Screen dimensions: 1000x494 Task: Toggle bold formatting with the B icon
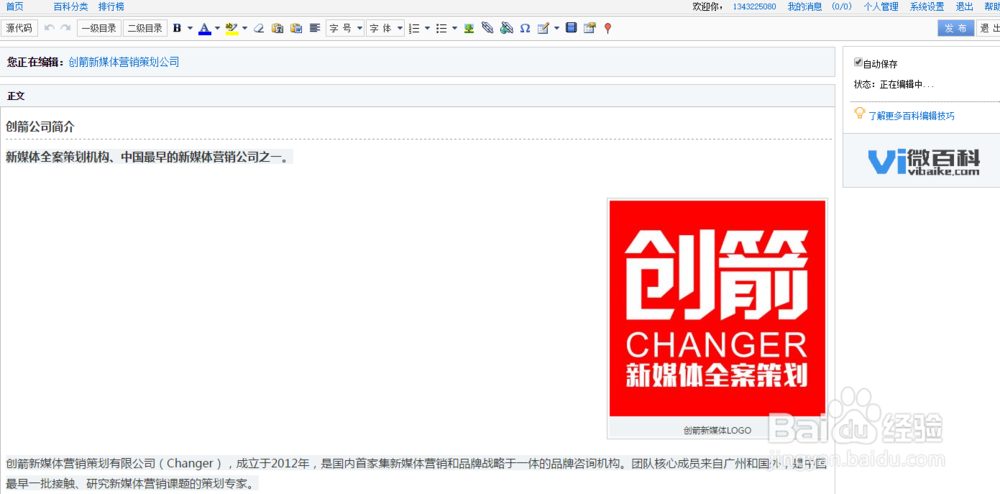coord(177,28)
